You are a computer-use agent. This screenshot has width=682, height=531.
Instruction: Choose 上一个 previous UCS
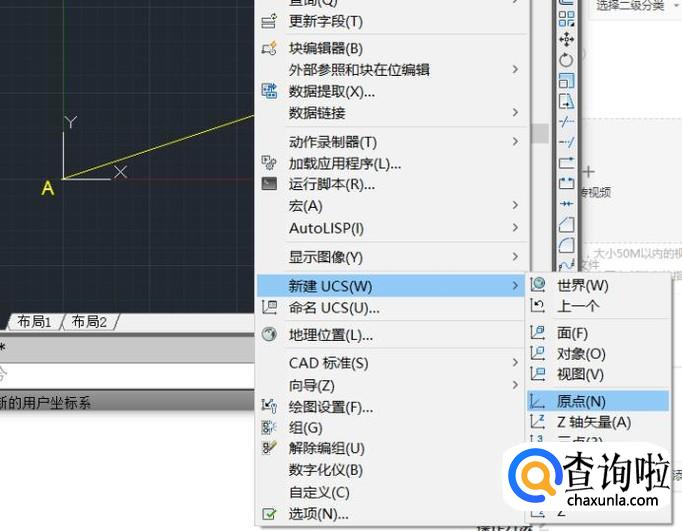(578, 306)
